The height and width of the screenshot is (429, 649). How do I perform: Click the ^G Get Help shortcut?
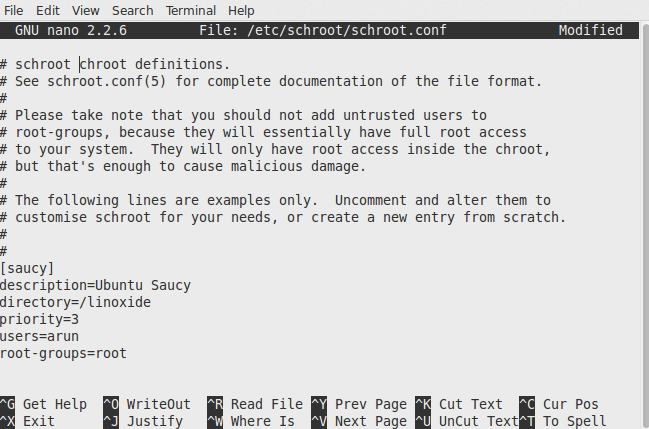tap(44, 404)
